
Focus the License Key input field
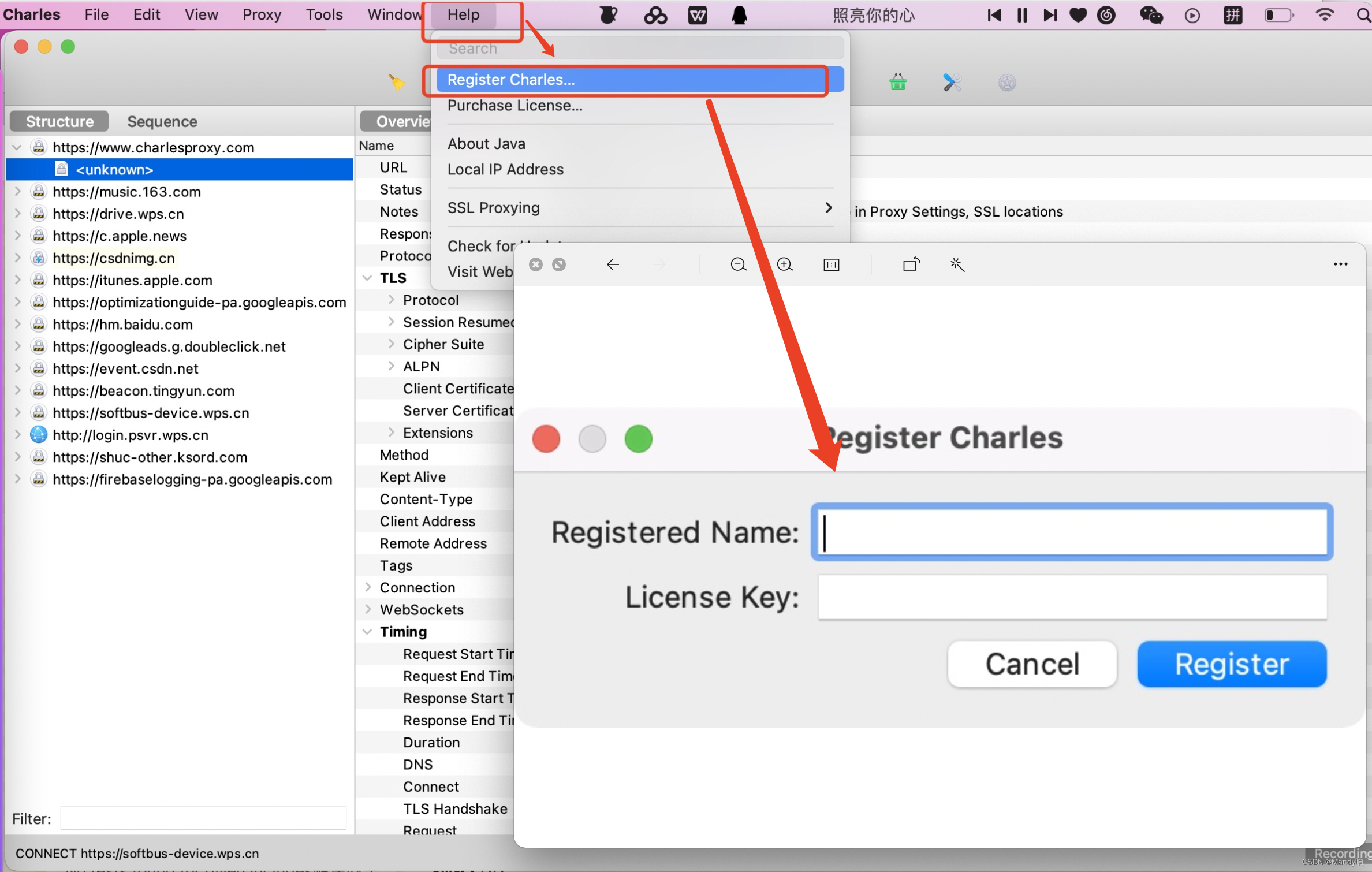click(1072, 597)
